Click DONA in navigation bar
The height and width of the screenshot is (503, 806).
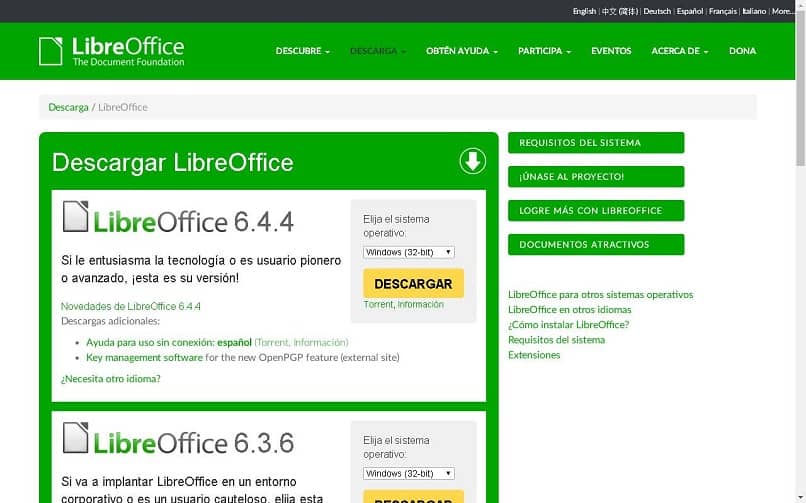(x=742, y=51)
